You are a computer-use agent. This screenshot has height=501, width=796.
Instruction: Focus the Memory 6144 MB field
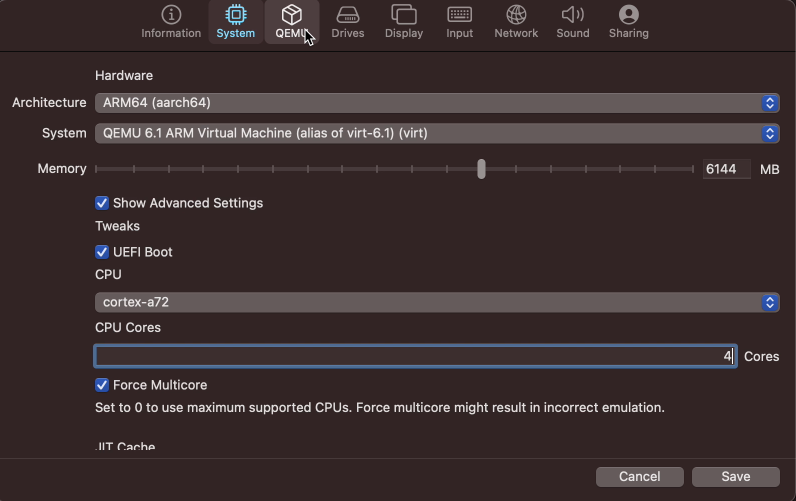click(x=726, y=169)
